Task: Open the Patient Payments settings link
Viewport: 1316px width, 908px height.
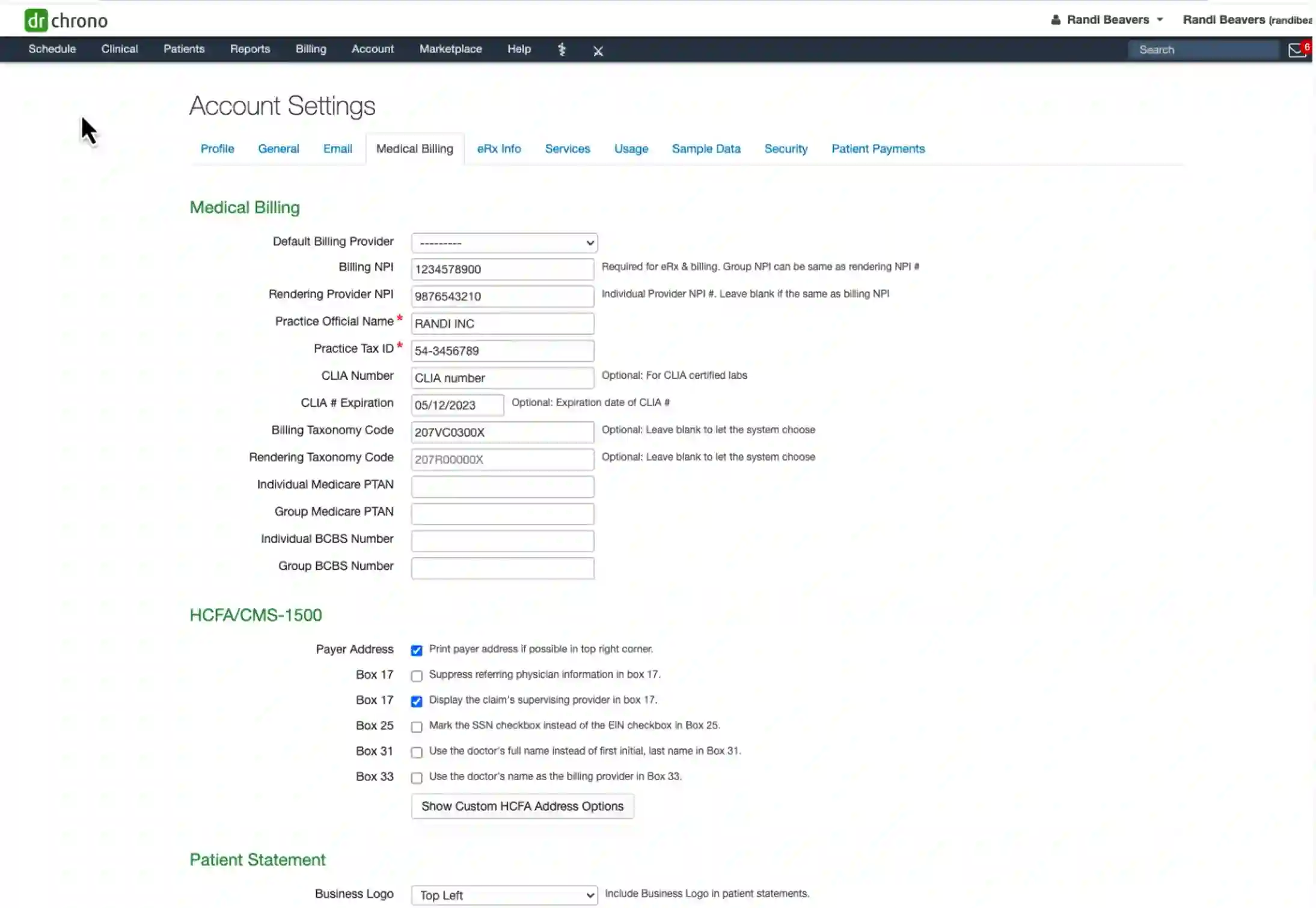Action: pos(877,148)
